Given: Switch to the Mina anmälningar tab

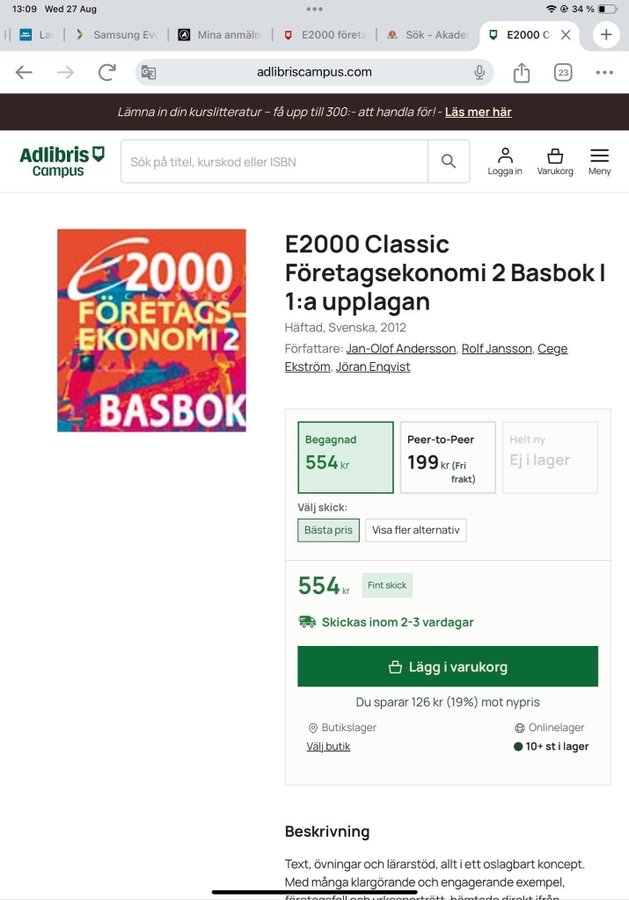Looking at the screenshot, I should point(222,35).
